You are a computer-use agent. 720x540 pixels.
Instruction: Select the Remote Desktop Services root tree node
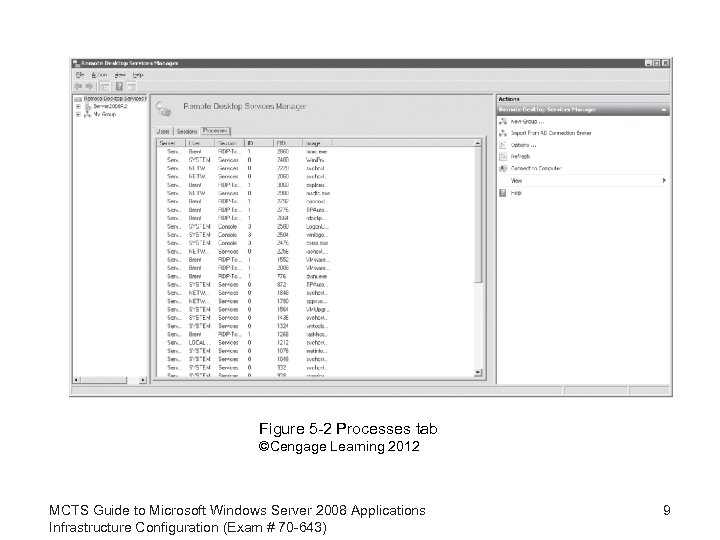pos(115,99)
